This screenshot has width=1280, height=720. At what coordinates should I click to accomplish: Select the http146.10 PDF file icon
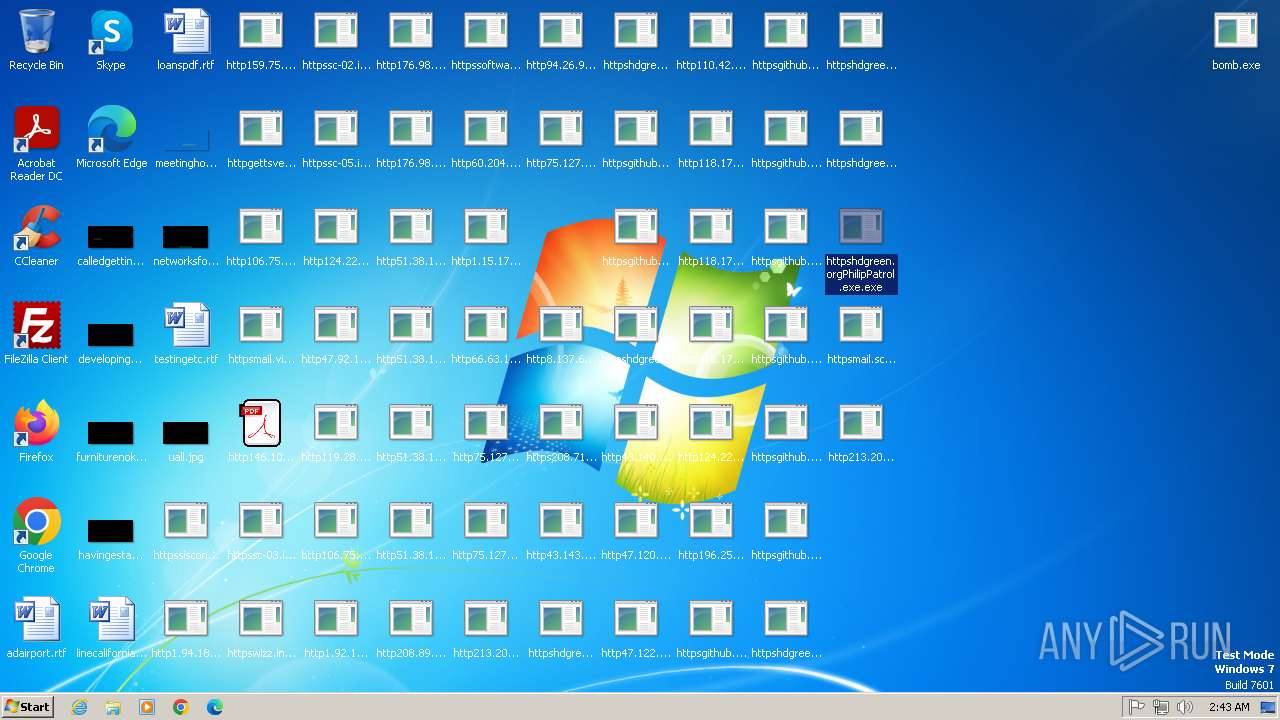point(261,432)
